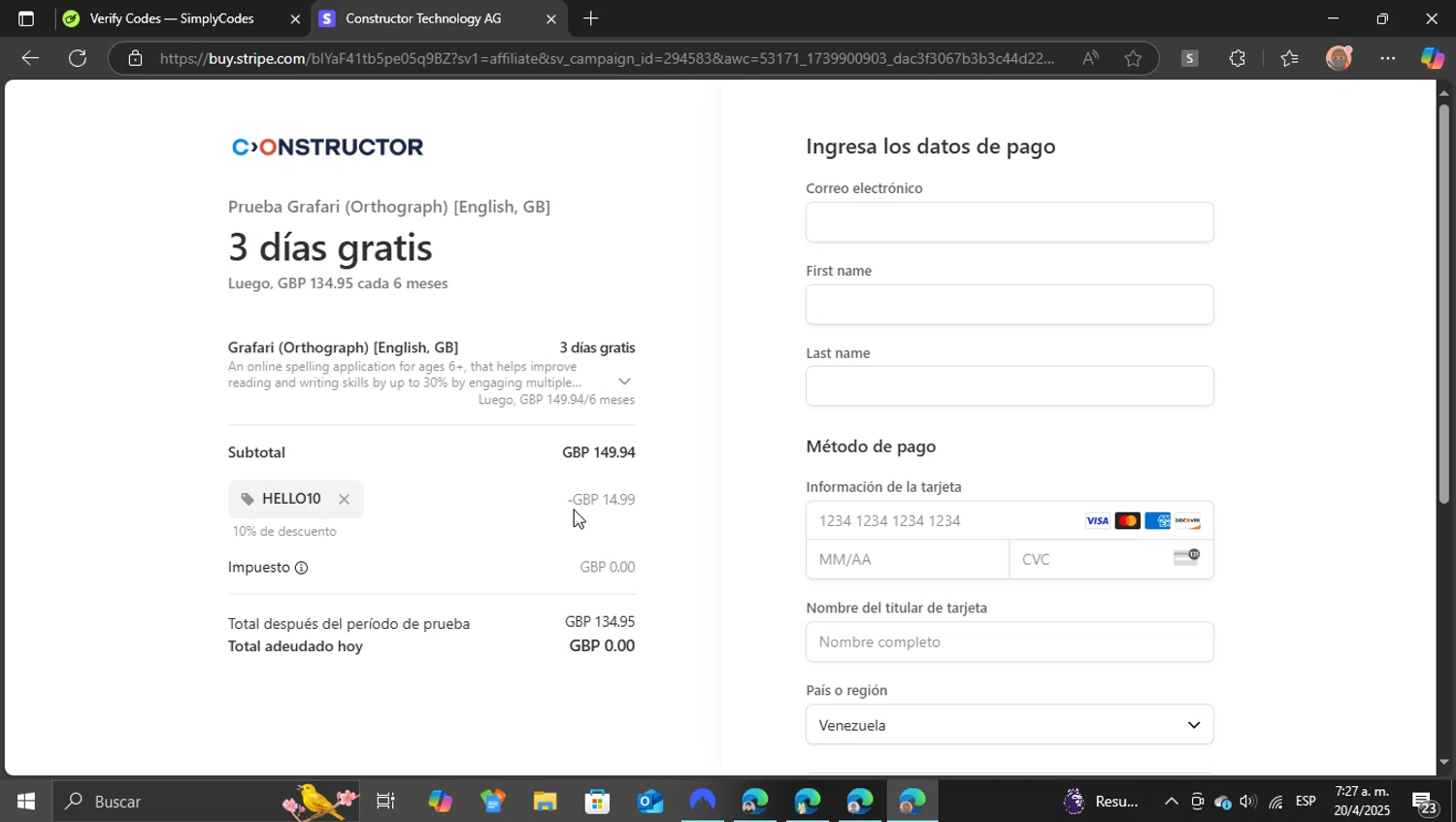Image resolution: width=1456 pixels, height=822 pixels.
Task: Click the HELLO10 tag icon
Action: coord(248,499)
